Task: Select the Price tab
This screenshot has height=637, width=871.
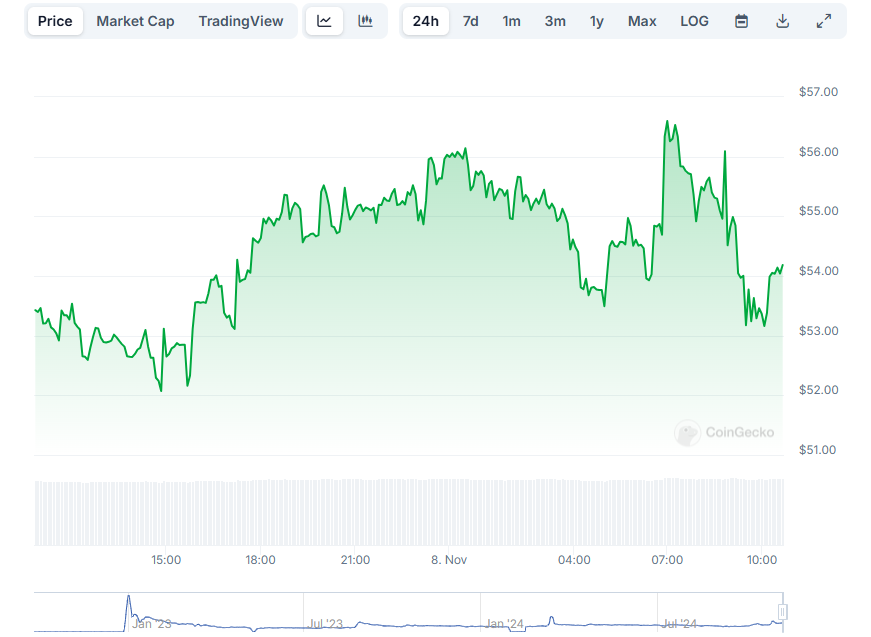Action: pos(55,21)
